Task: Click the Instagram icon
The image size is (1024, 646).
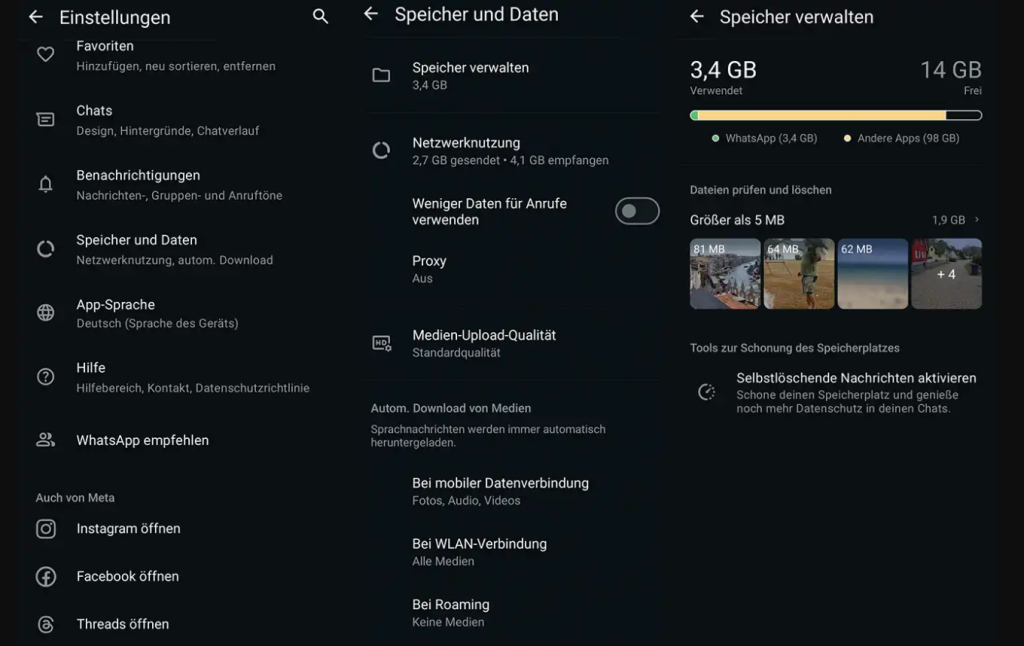Action: tap(45, 528)
